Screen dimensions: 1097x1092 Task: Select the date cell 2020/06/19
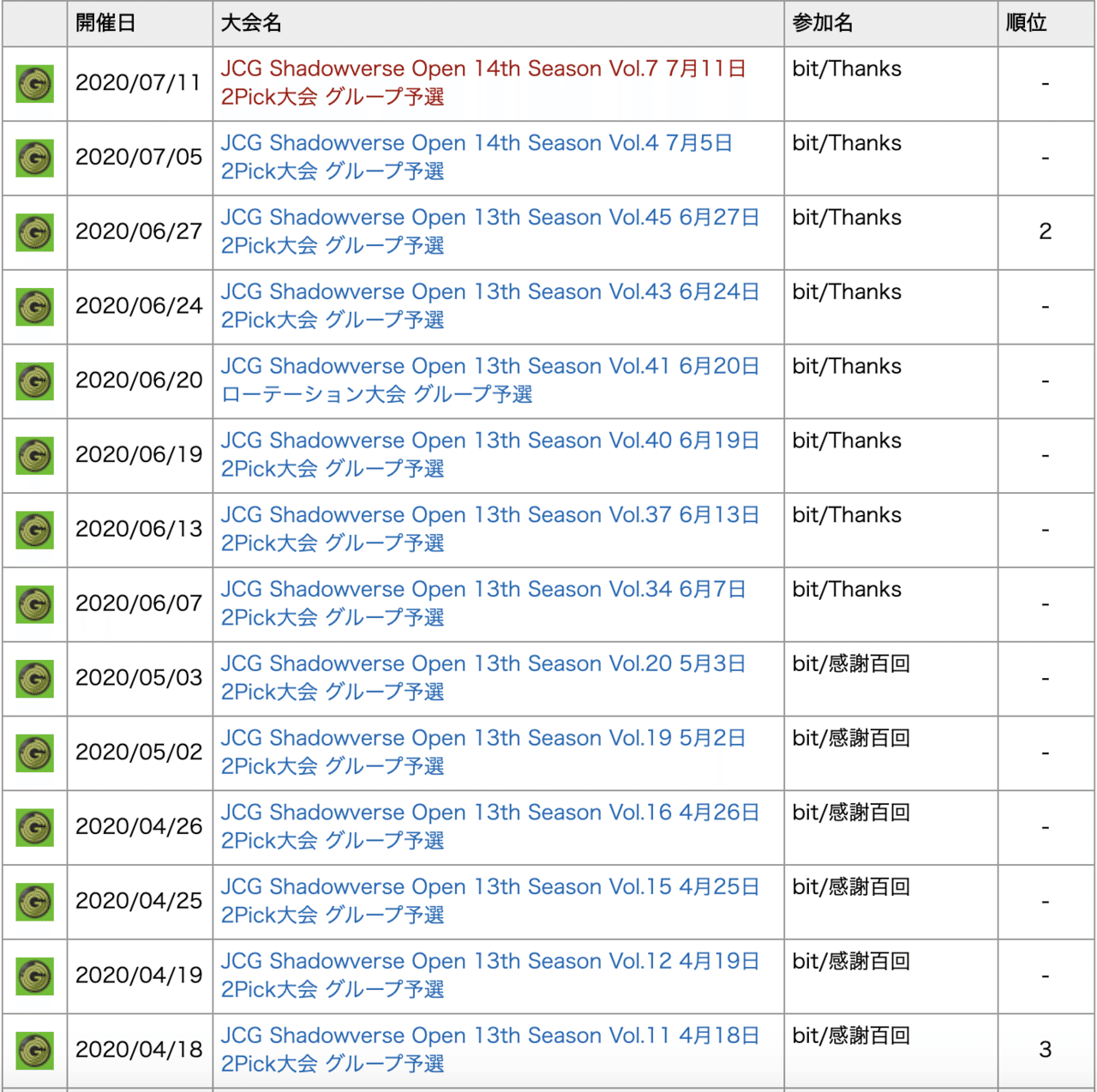(x=139, y=455)
